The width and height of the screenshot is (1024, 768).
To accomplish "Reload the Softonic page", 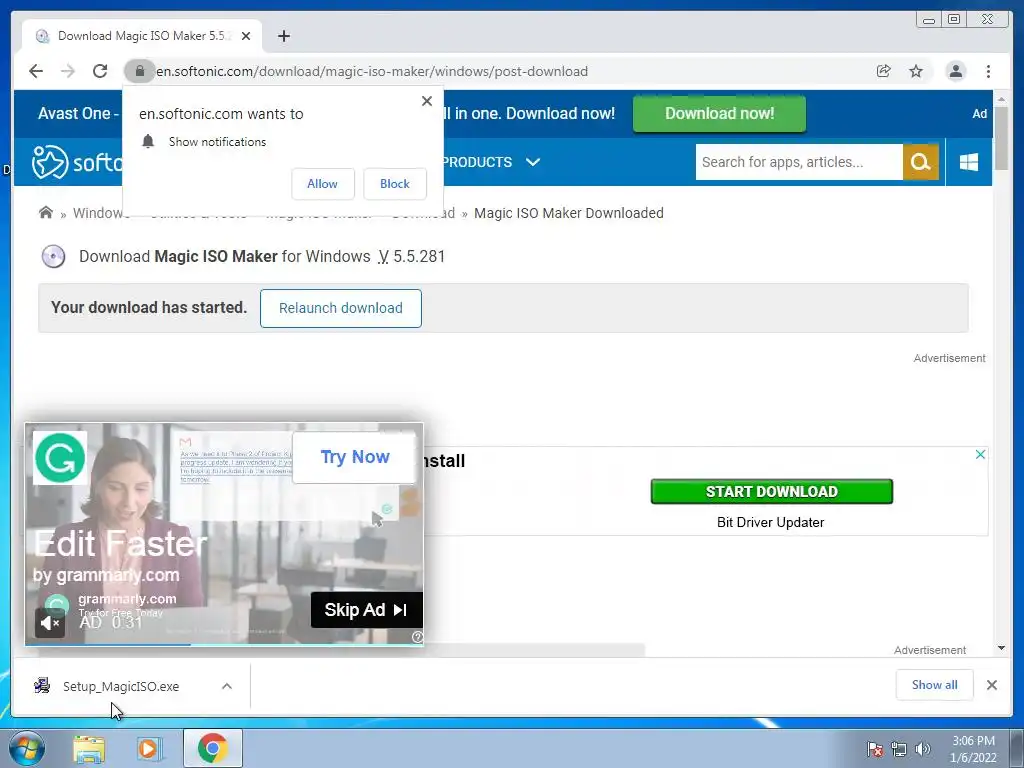I will [100, 71].
